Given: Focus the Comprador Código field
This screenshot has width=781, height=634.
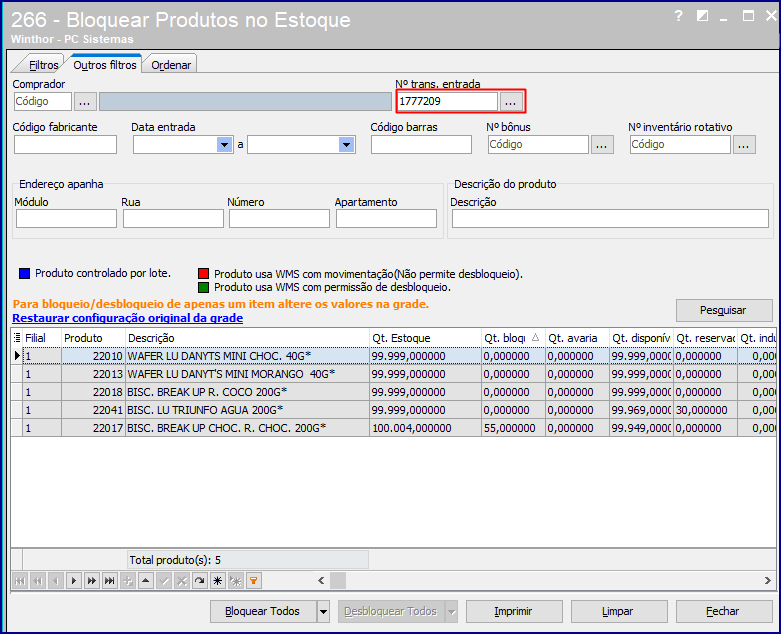Looking at the screenshot, I should click(43, 102).
